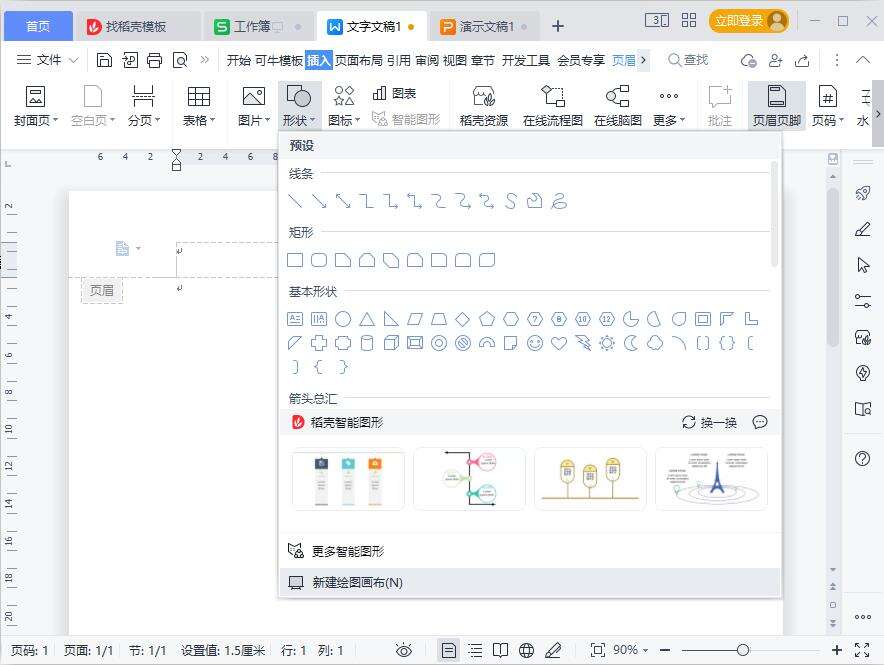884x665 pixels.
Task: Enable outline view in status bar
Action: click(475, 650)
